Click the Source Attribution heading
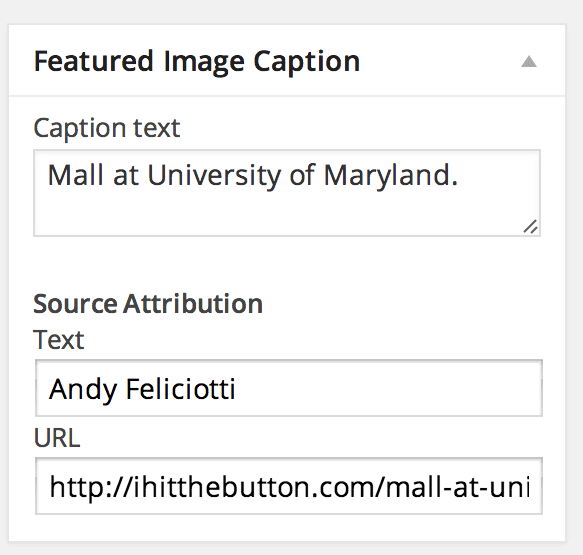Screen dimensions: 583x555 [x=148, y=304]
